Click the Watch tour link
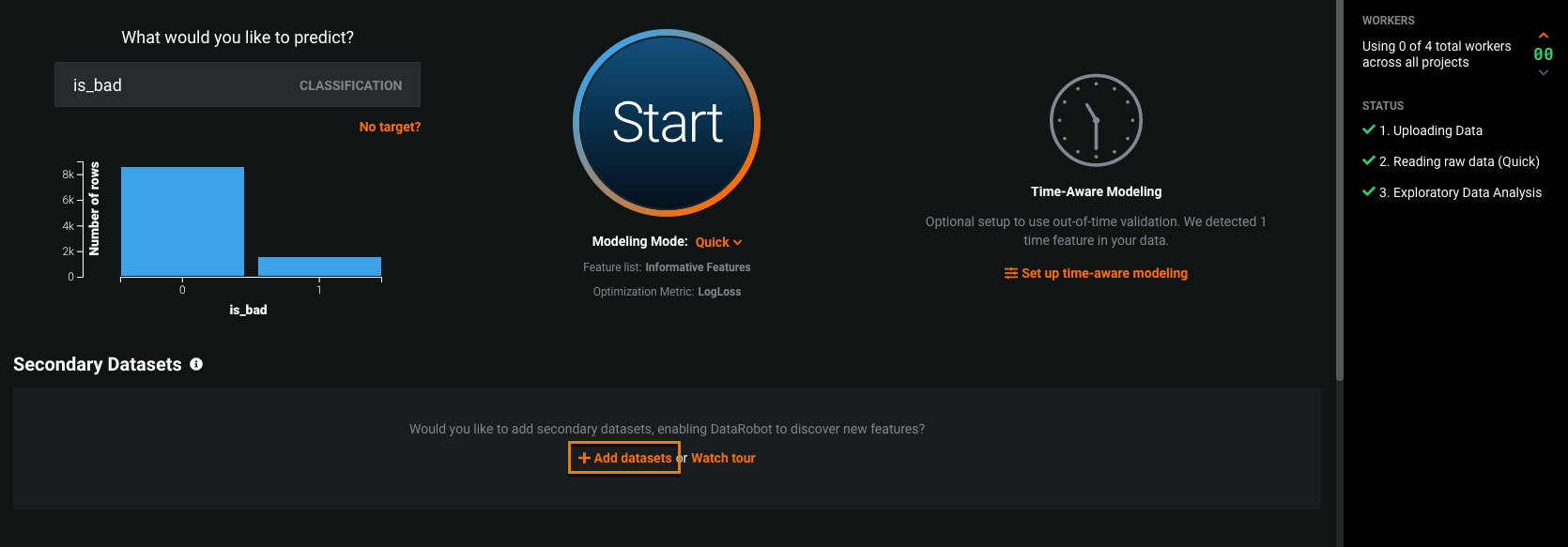The height and width of the screenshot is (547, 1568). (723, 458)
